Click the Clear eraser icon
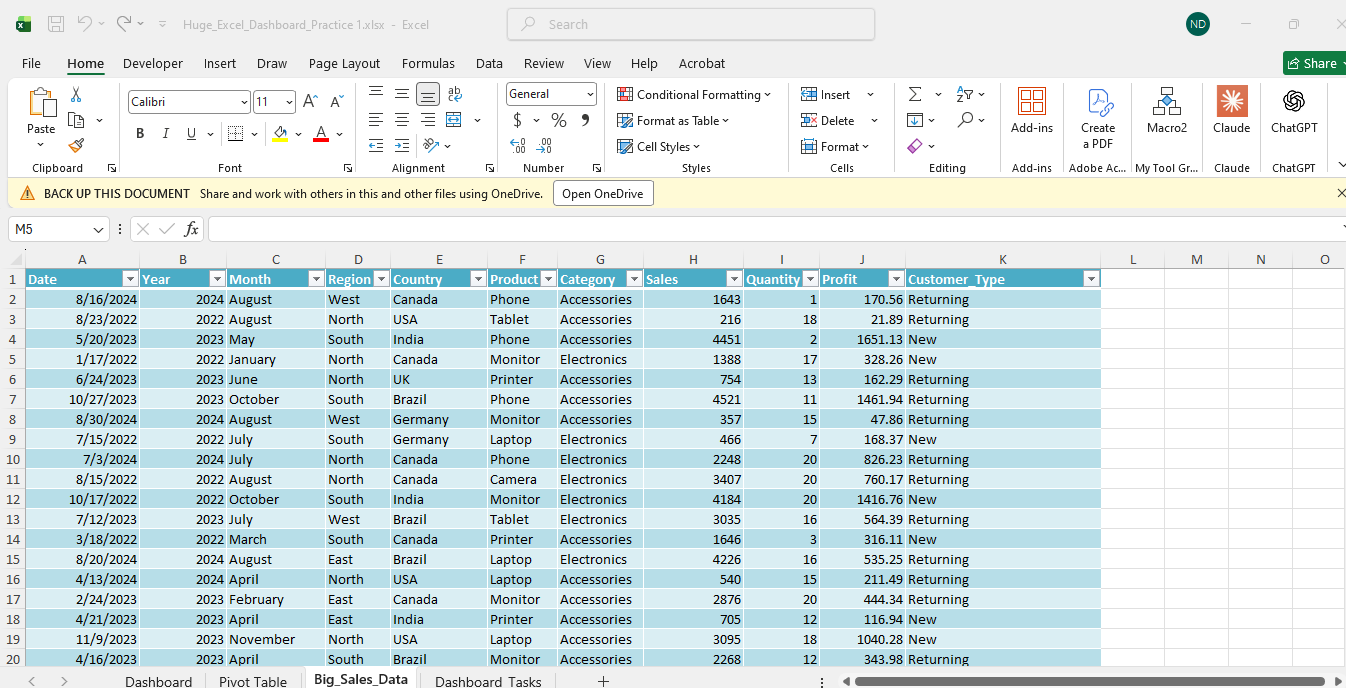 tap(915, 146)
